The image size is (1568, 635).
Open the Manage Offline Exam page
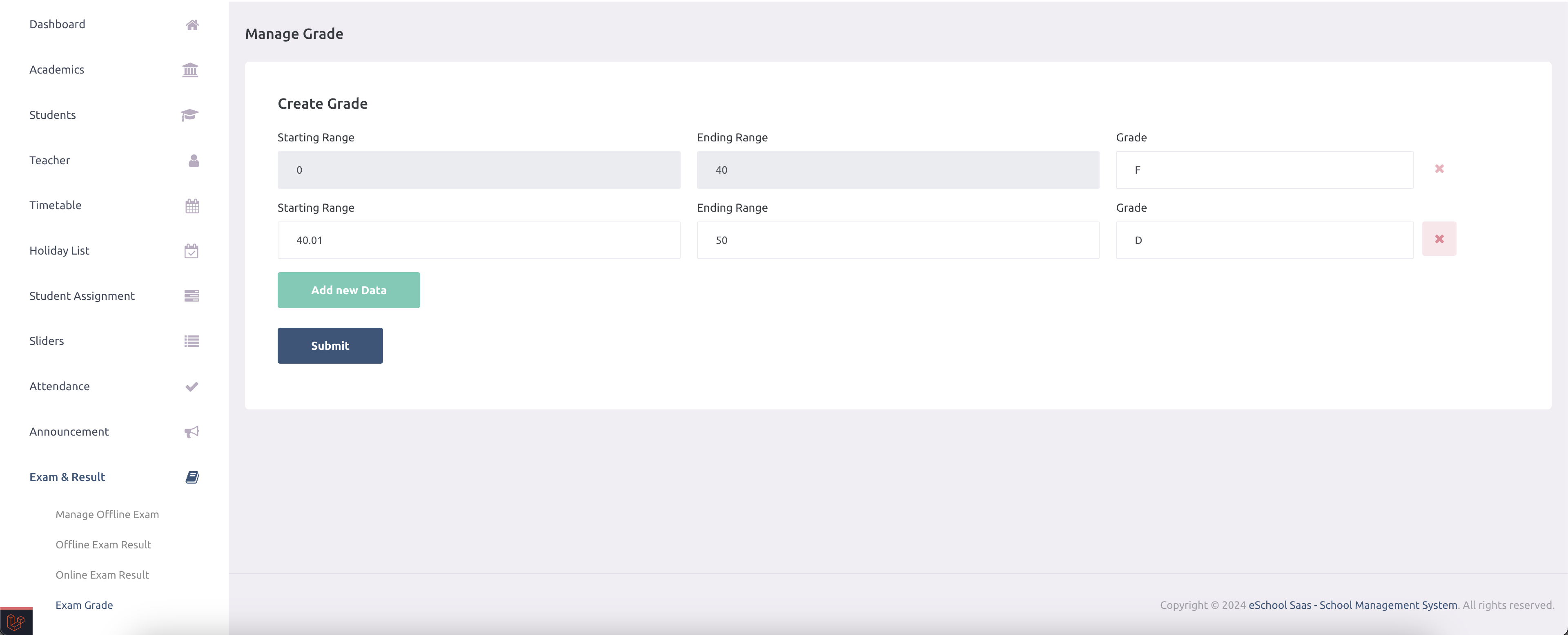click(x=107, y=514)
